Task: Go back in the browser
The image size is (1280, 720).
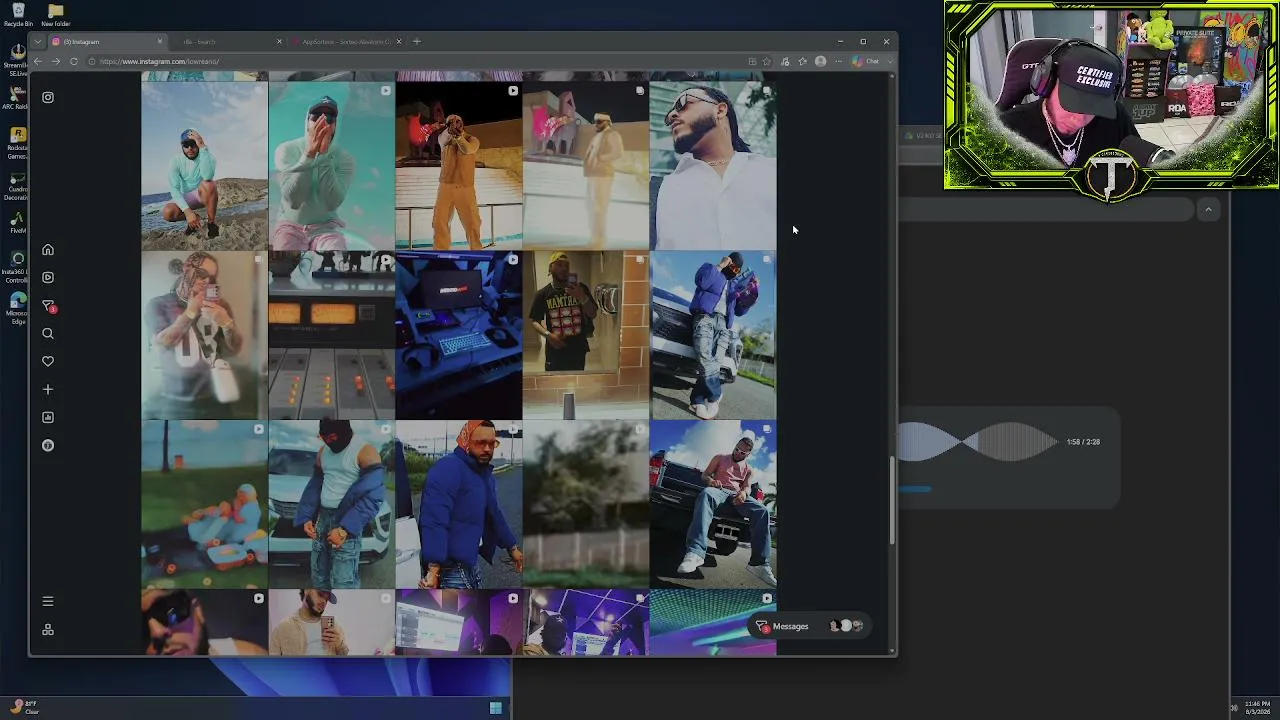Action: pos(38,61)
